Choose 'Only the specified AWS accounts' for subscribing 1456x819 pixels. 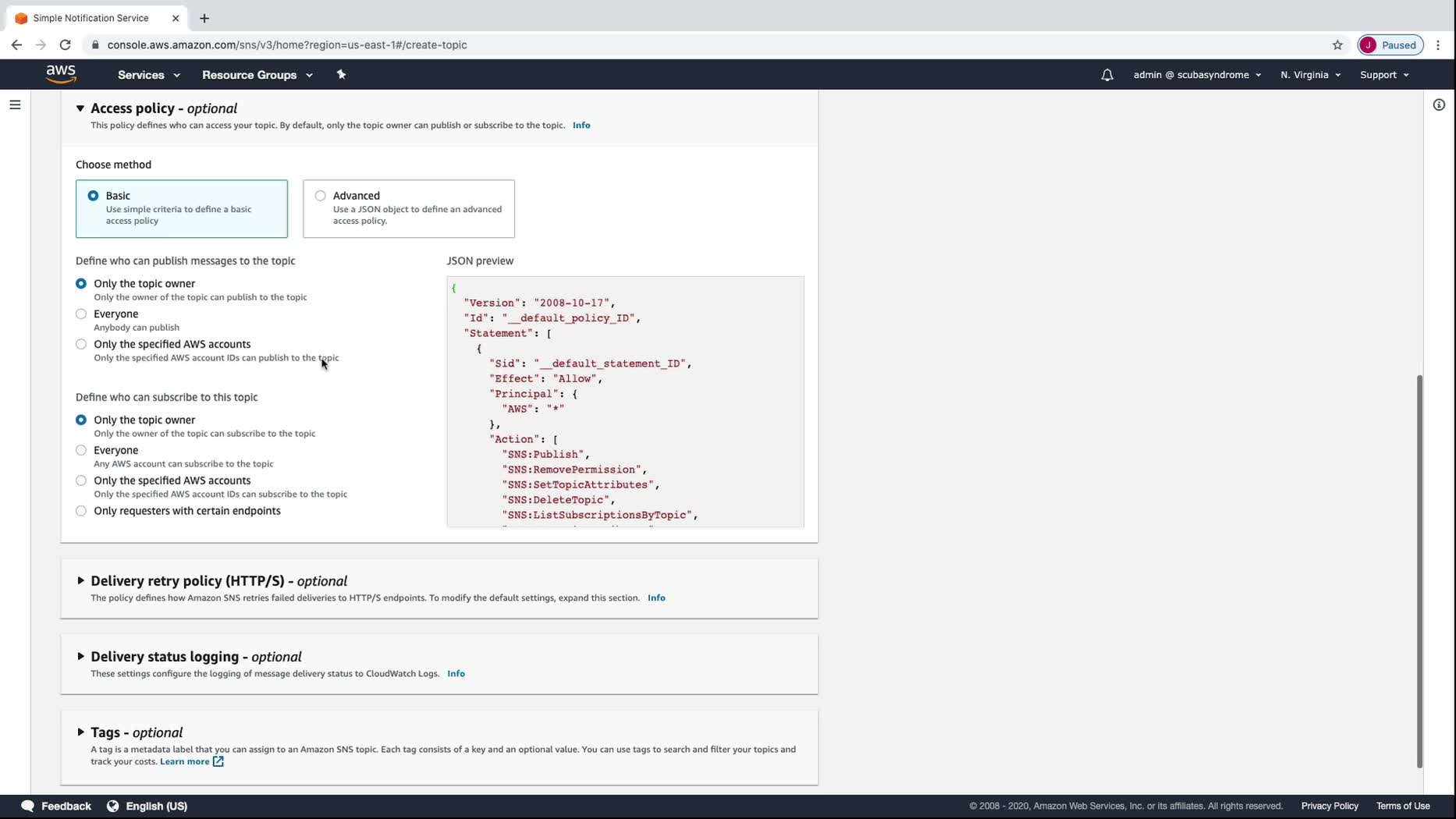(81, 481)
